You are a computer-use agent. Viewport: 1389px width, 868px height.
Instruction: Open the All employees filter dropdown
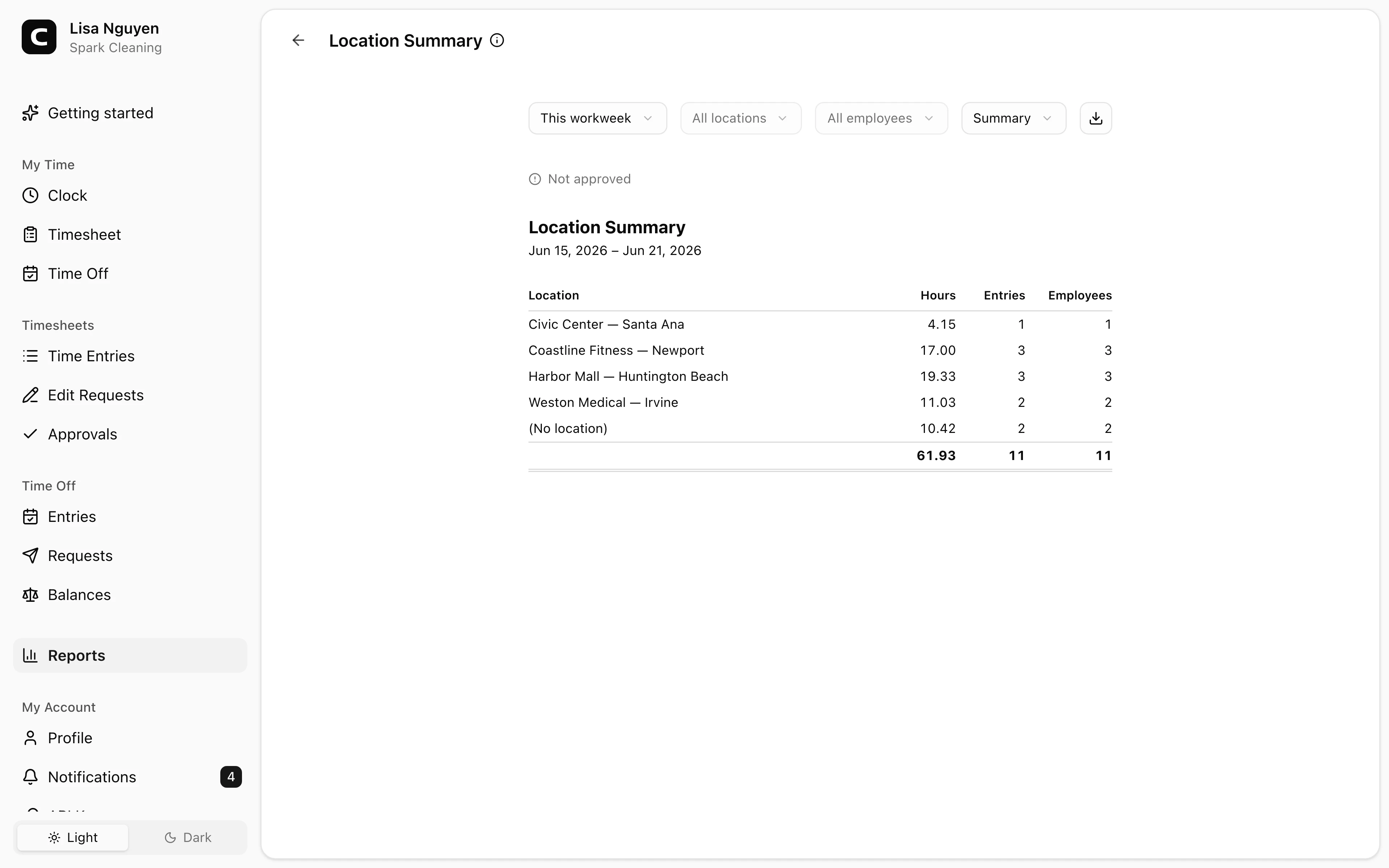tap(881, 118)
